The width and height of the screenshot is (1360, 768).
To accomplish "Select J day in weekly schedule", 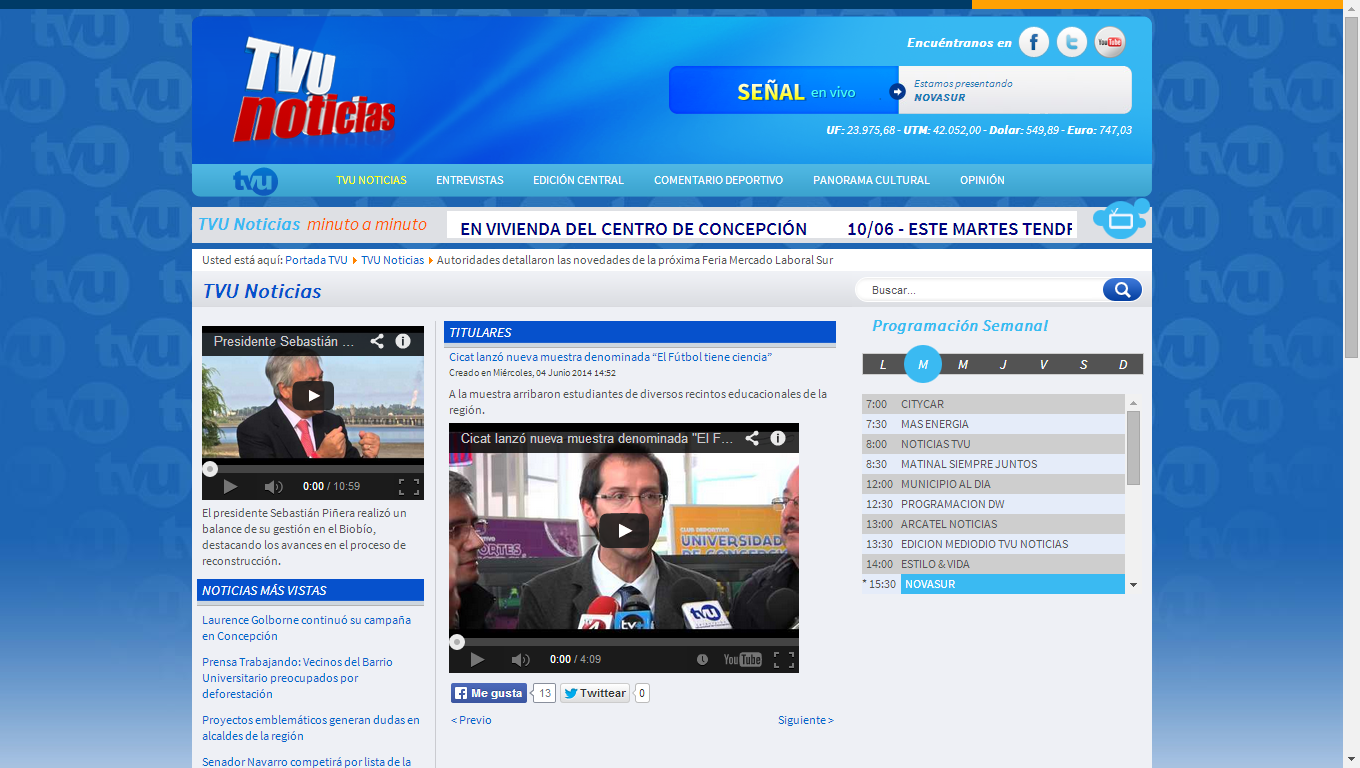I will [1003, 364].
